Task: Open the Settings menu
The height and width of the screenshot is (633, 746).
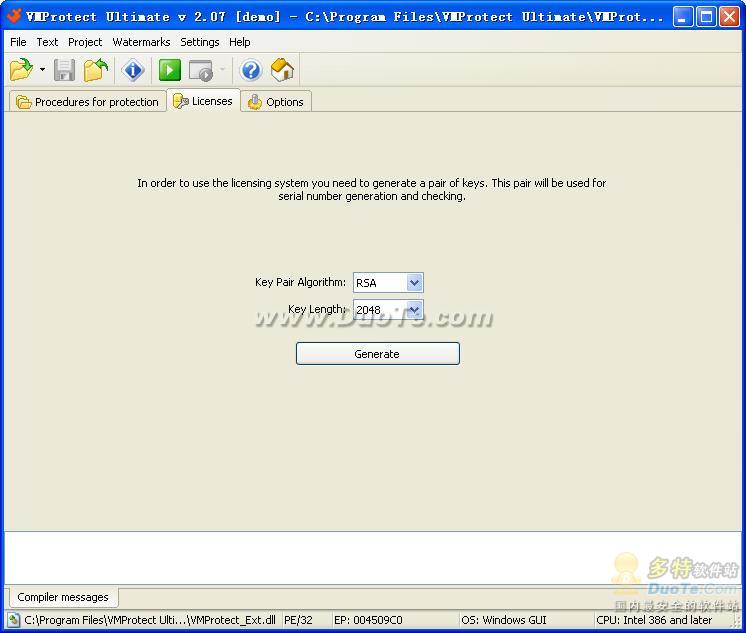Action: tap(199, 42)
